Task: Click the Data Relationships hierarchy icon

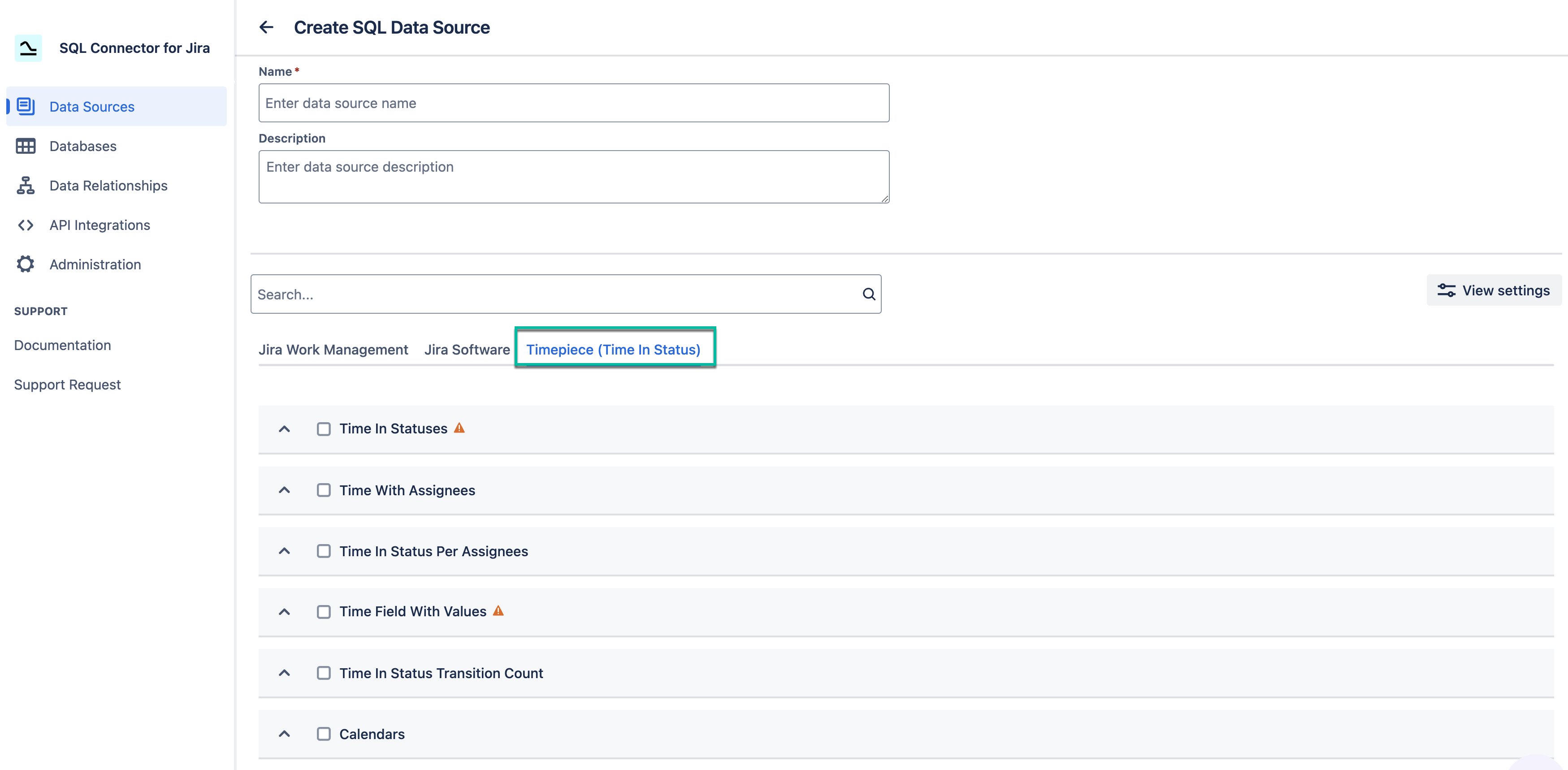Action: 25,185
